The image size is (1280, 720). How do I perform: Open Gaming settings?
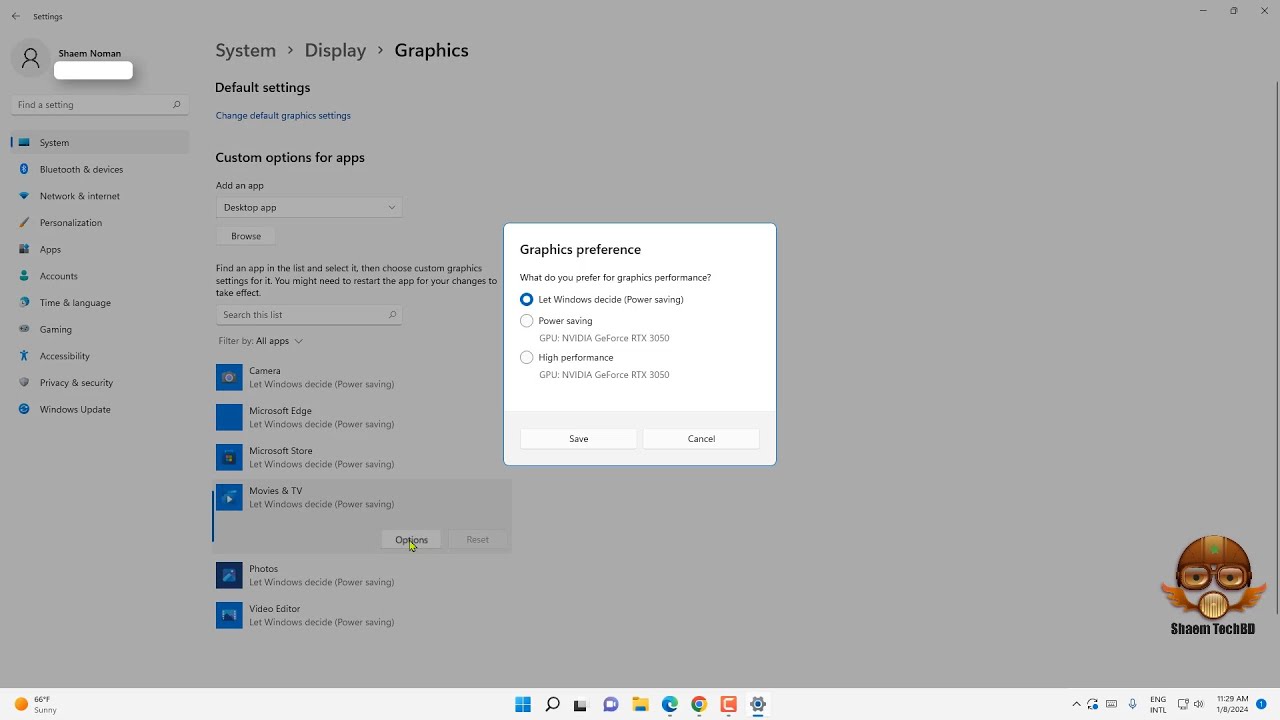point(100,329)
